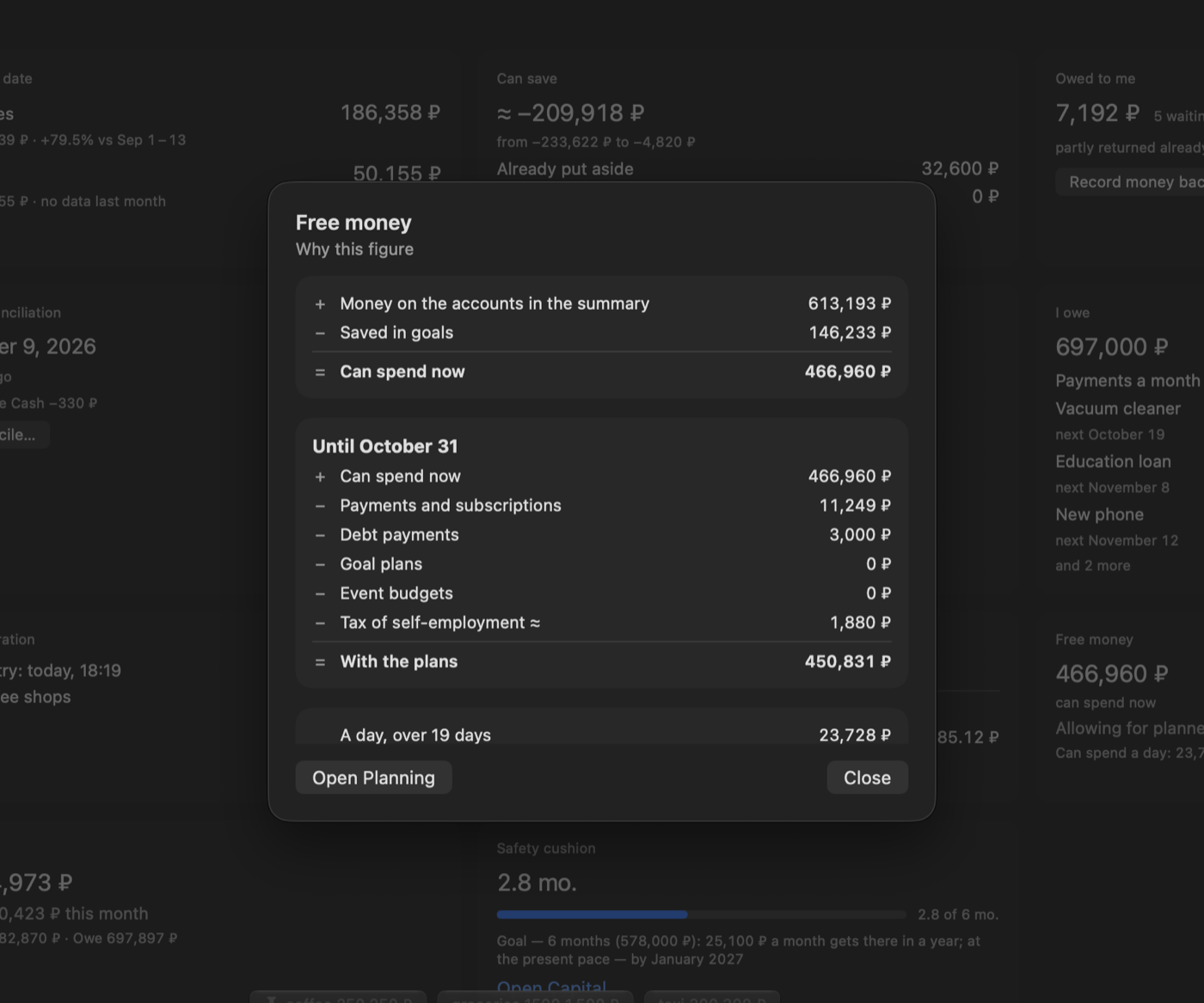Click the 186,358 ₽ amount in background

coord(390,113)
